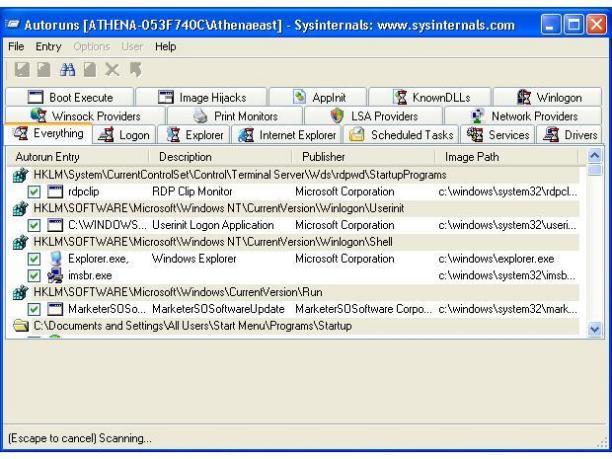The height and width of the screenshot is (459, 612).
Task: Sort by the Publisher column header
Action: [x=323, y=157]
